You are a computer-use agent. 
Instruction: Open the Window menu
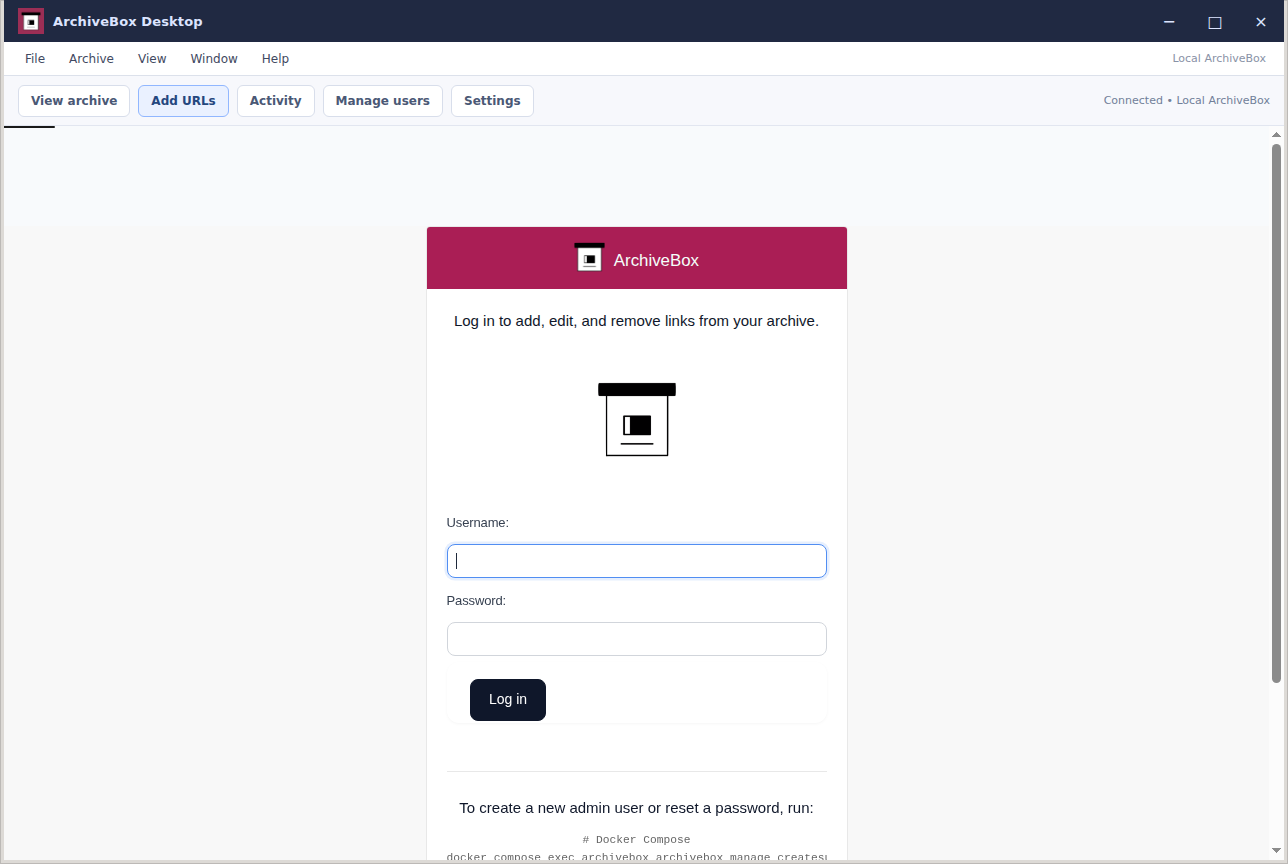click(214, 59)
